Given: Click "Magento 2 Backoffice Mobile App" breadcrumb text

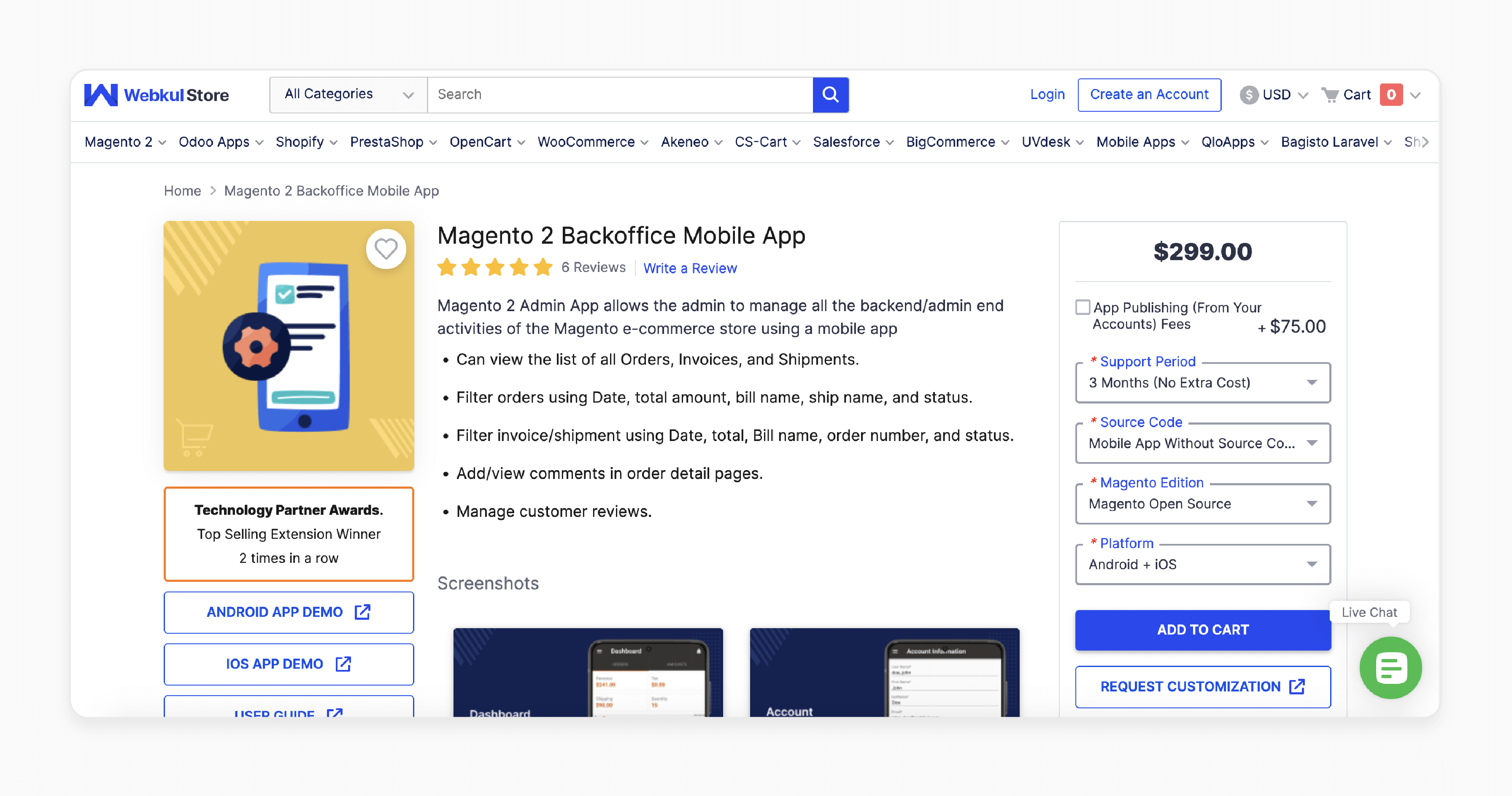Looking at the screenshot, I should point(331,191).
